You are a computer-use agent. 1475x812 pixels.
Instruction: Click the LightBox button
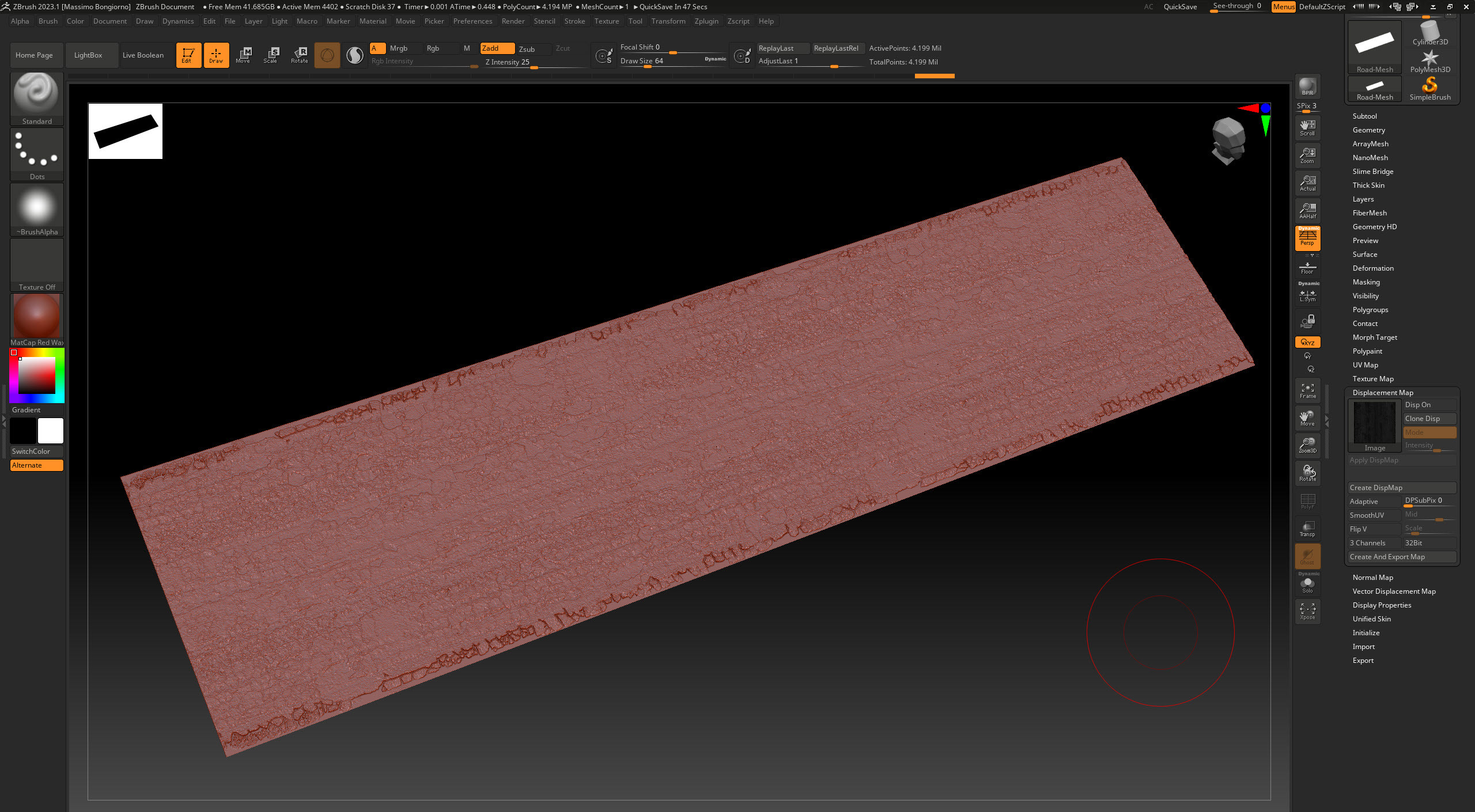pos(92,55)
